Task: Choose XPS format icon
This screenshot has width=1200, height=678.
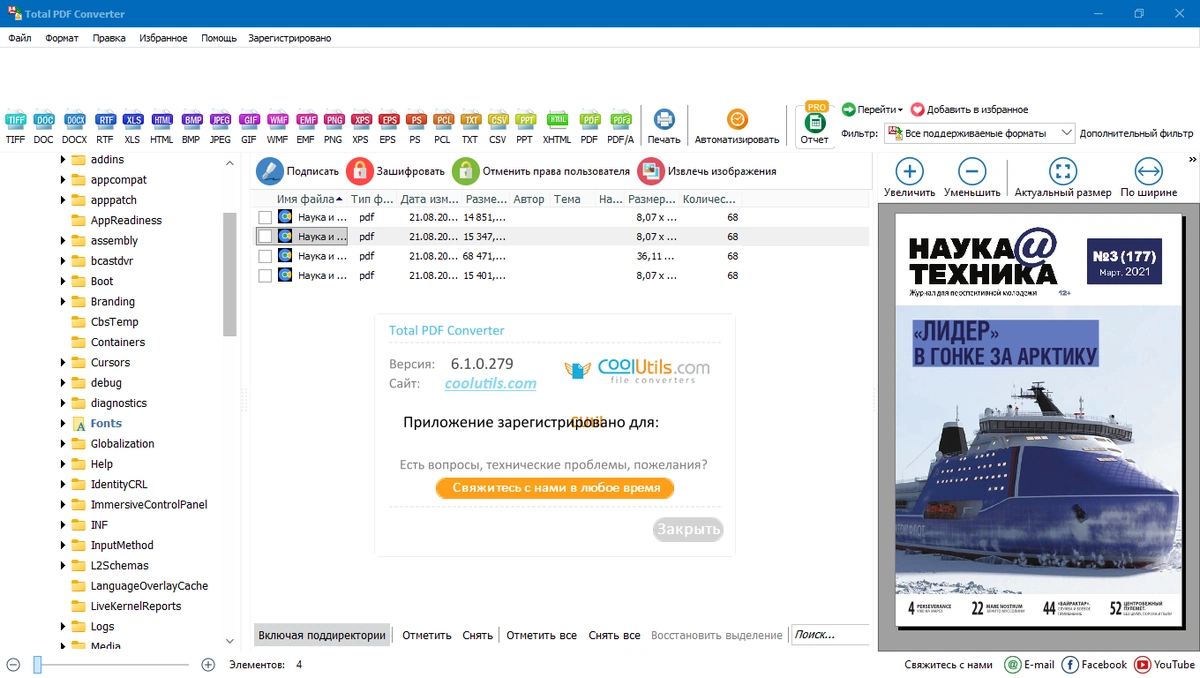Action: 361,126
